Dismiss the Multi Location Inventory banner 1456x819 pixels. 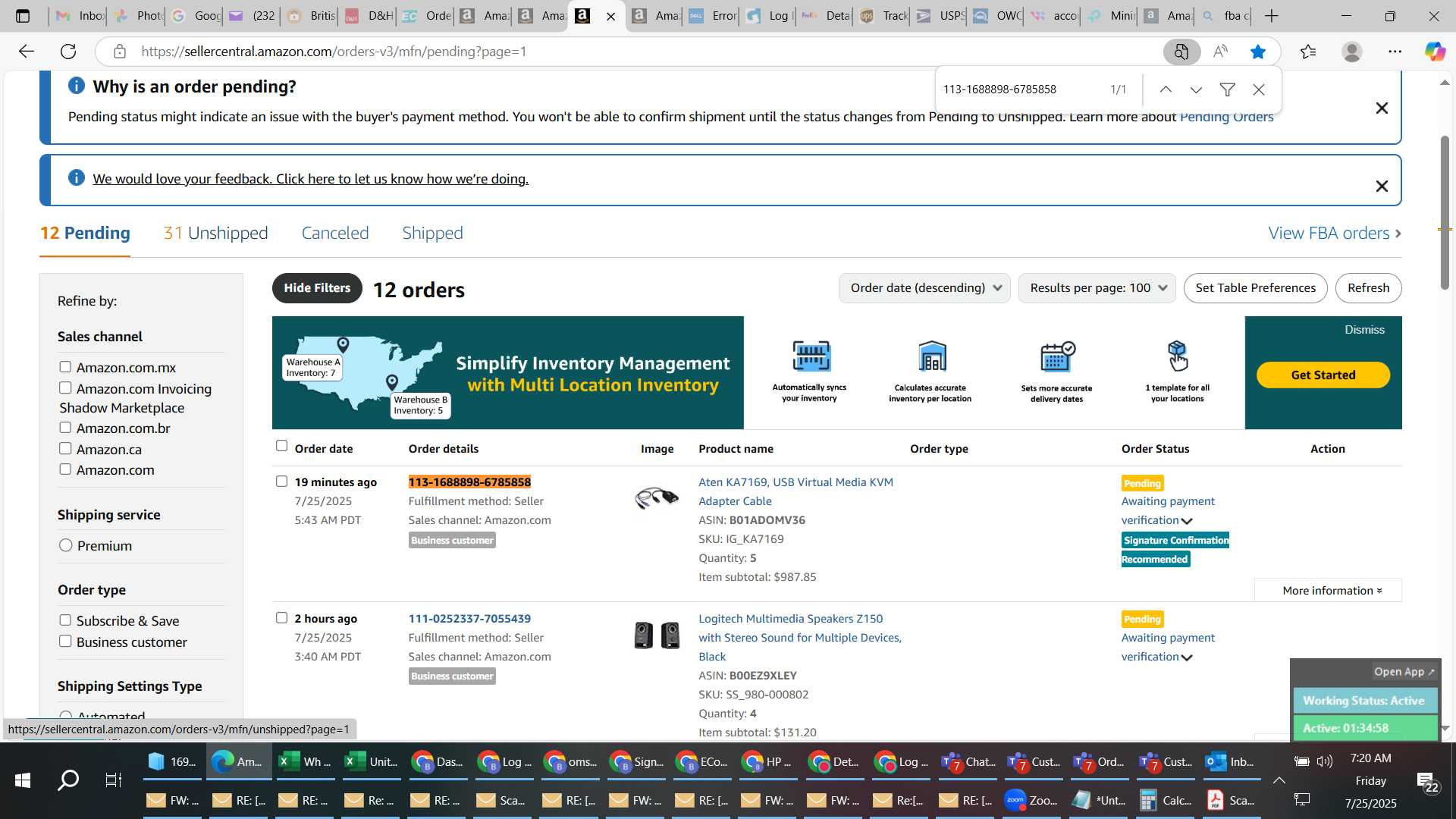(1364, 330)
